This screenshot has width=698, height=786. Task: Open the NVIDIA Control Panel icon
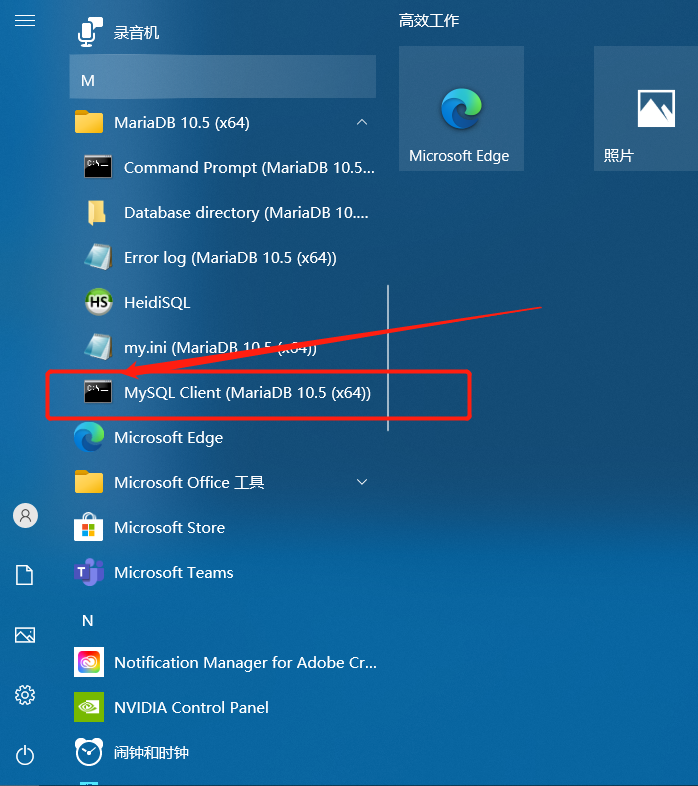(x=89, y=707)
